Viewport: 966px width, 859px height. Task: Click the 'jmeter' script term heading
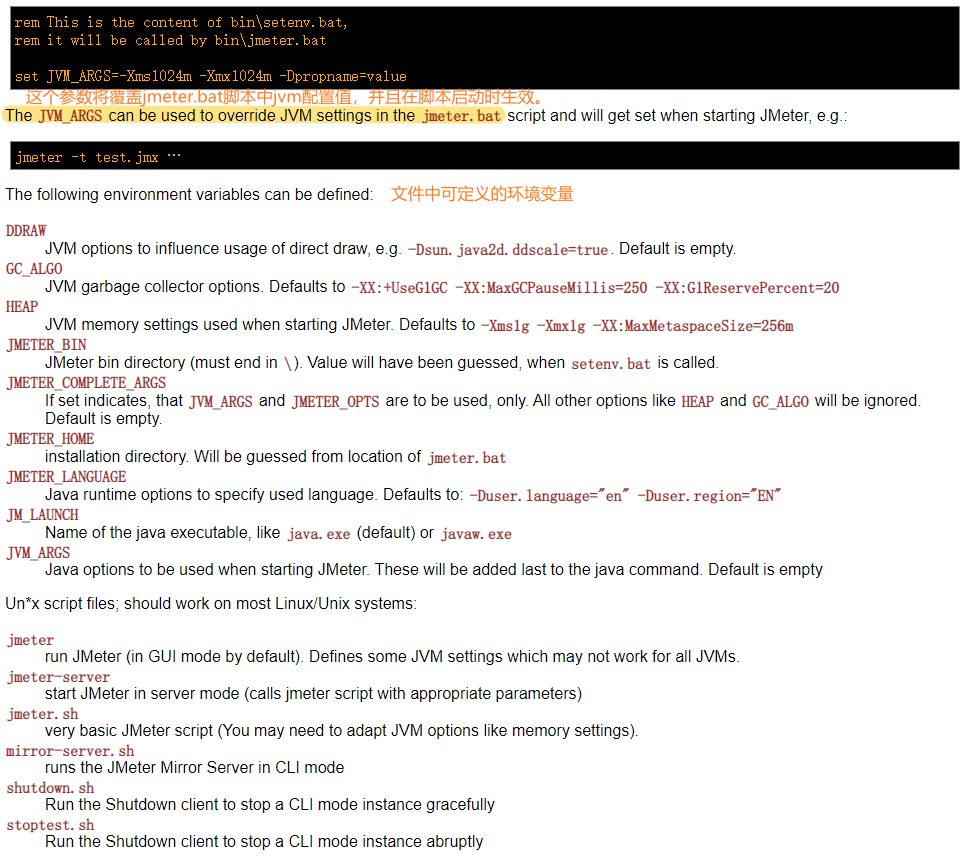(31, 641)
